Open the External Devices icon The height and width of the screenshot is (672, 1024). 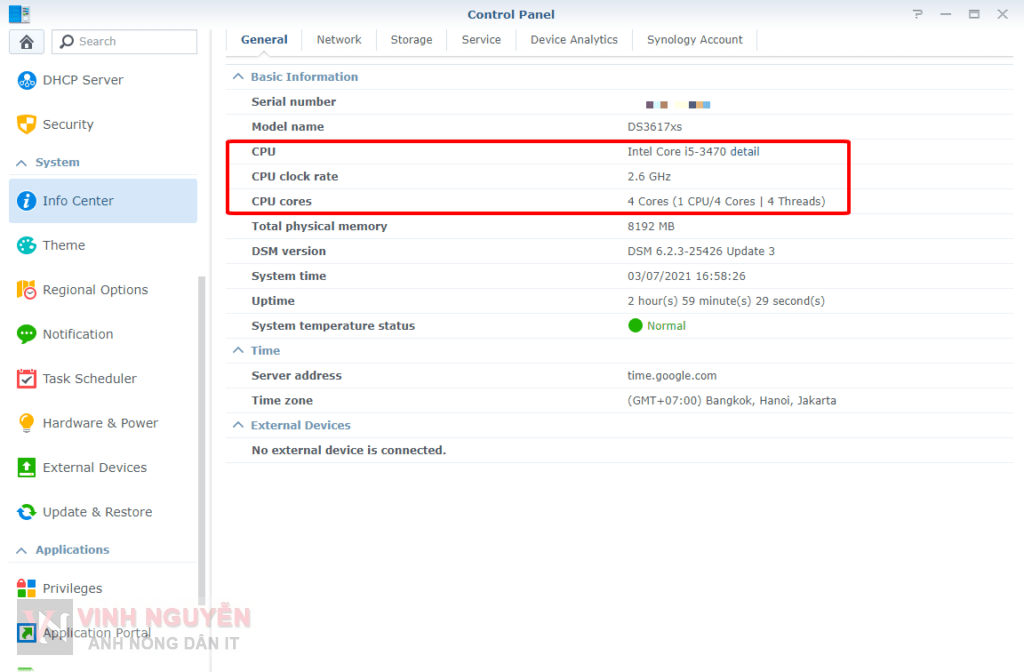coord(27,468)
